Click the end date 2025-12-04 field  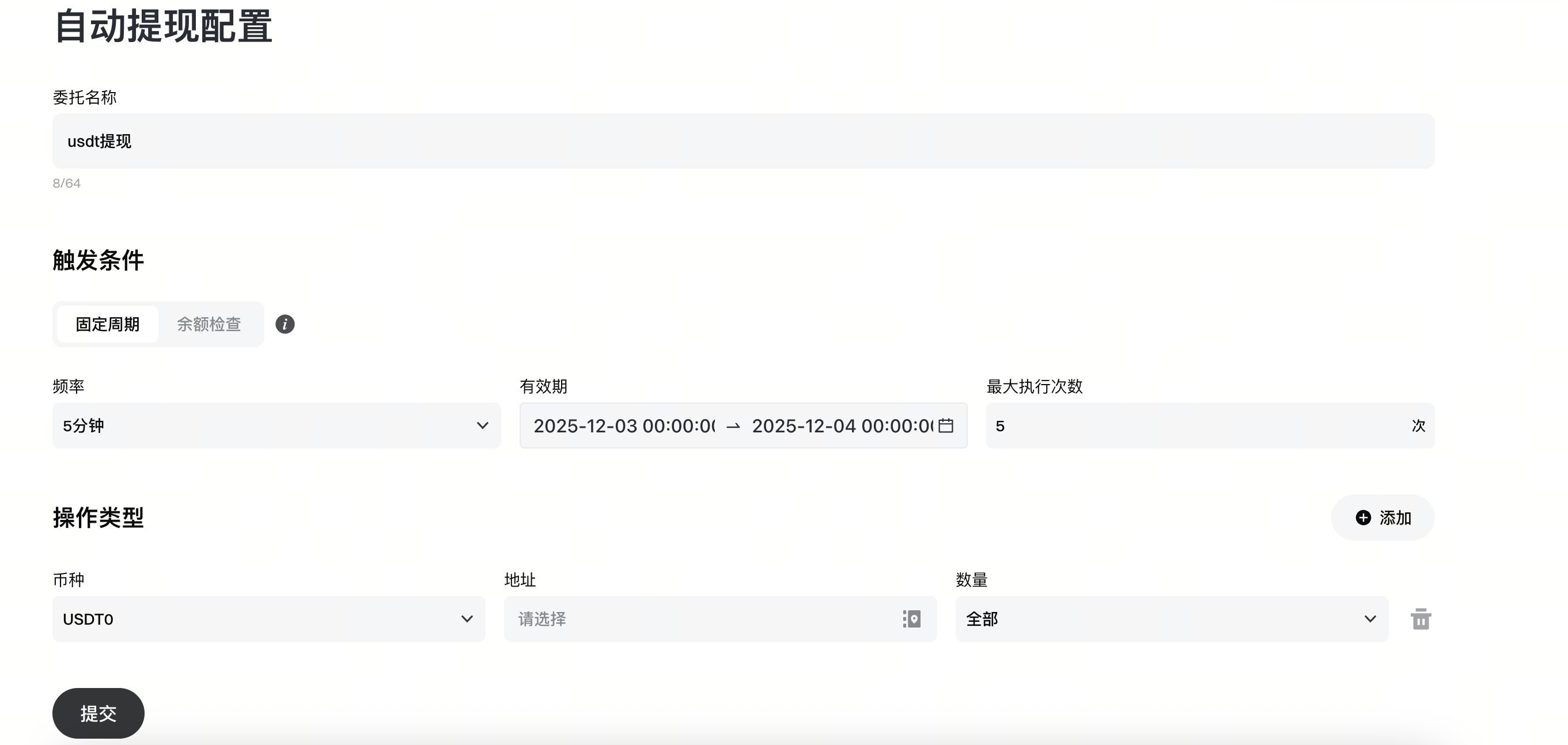[x=842, y=425]
